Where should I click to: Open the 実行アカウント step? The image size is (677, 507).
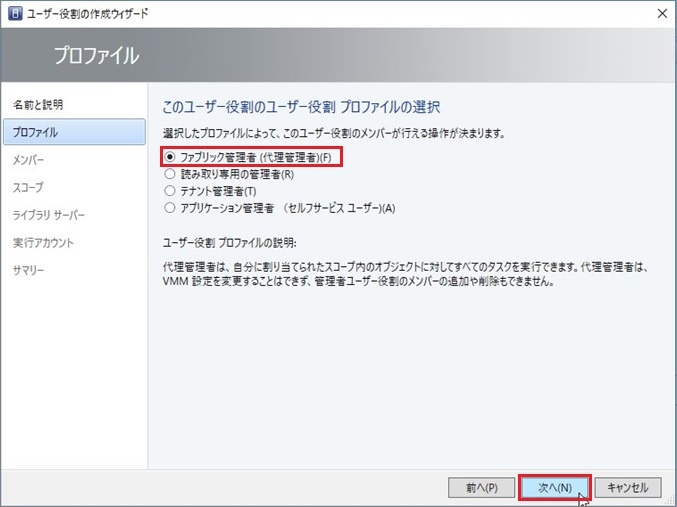click(43, 243)
